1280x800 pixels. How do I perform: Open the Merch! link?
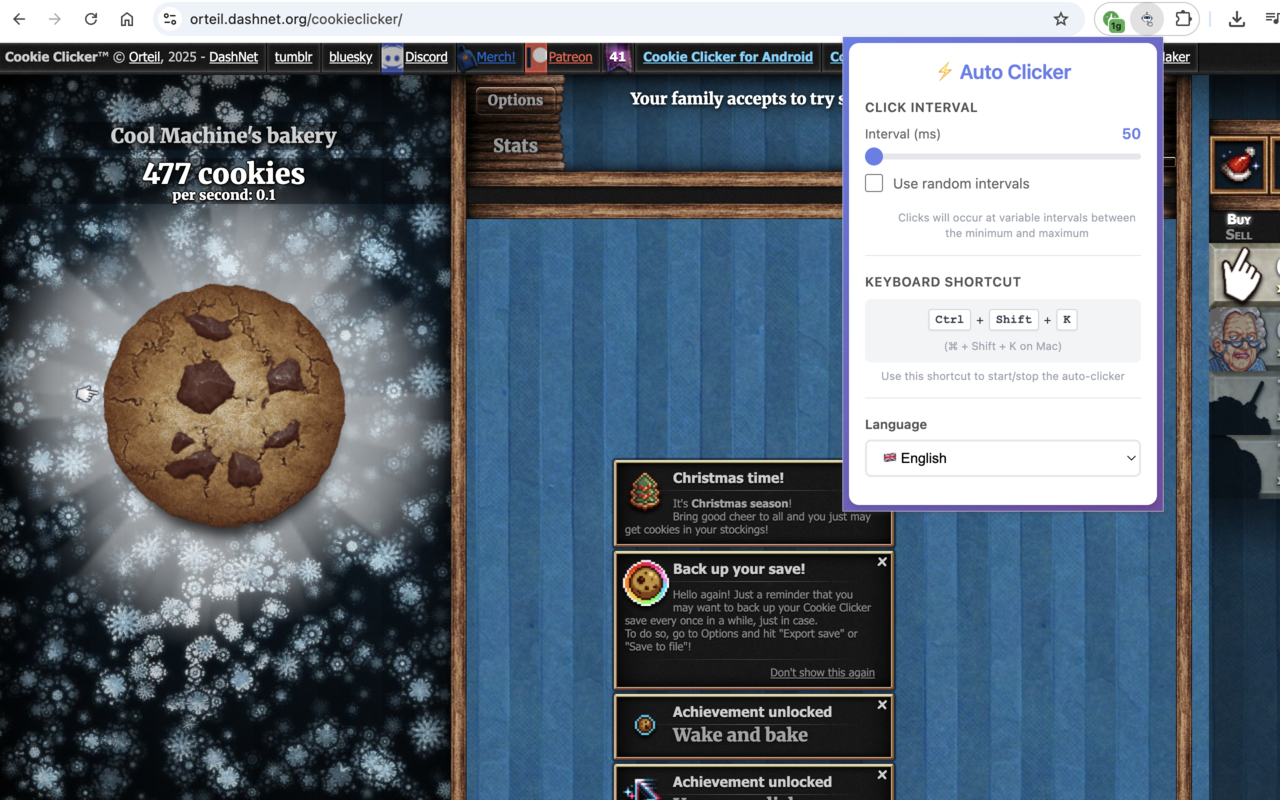495,57
